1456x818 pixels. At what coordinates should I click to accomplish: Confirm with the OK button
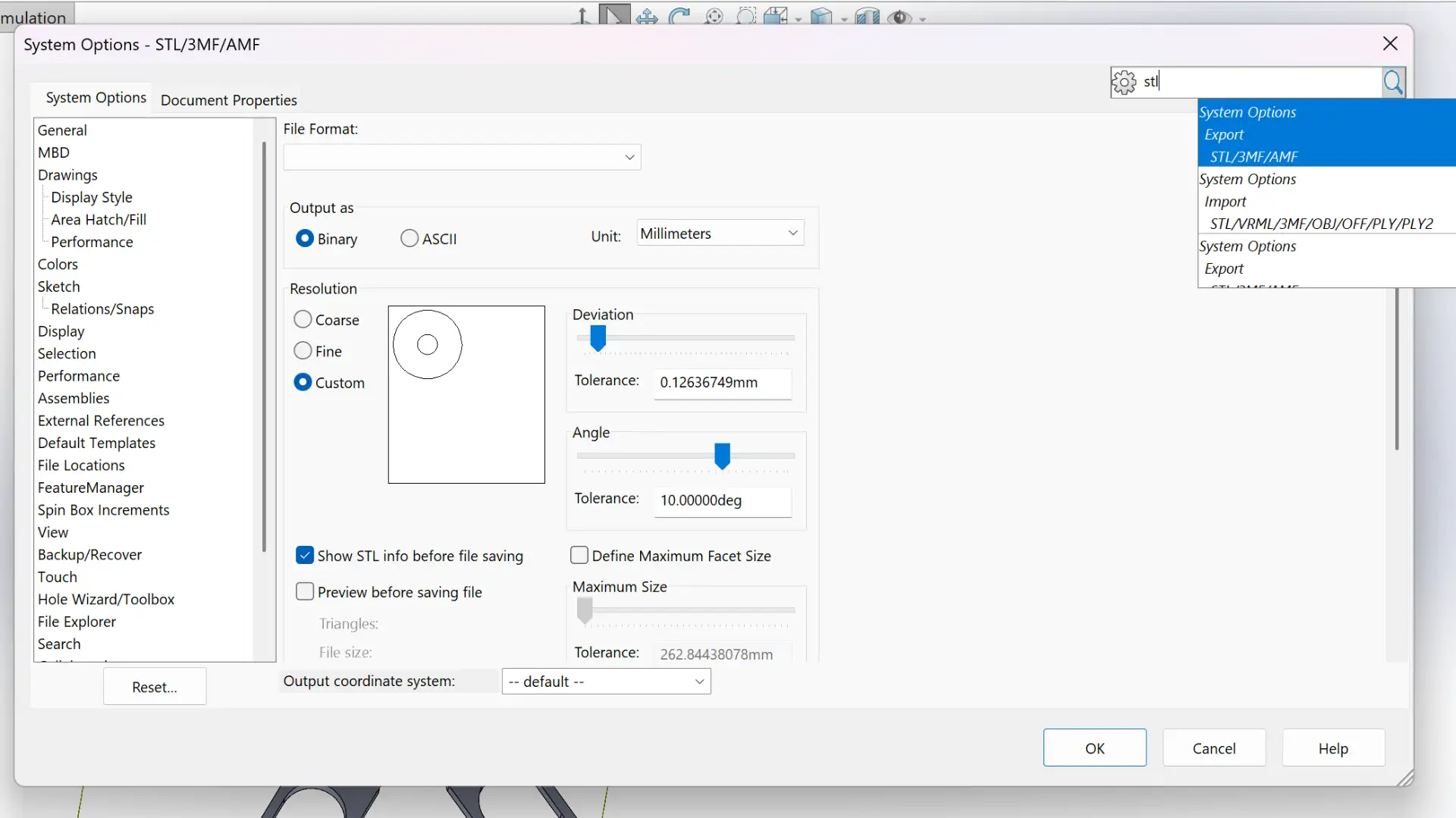[1095, 748]
